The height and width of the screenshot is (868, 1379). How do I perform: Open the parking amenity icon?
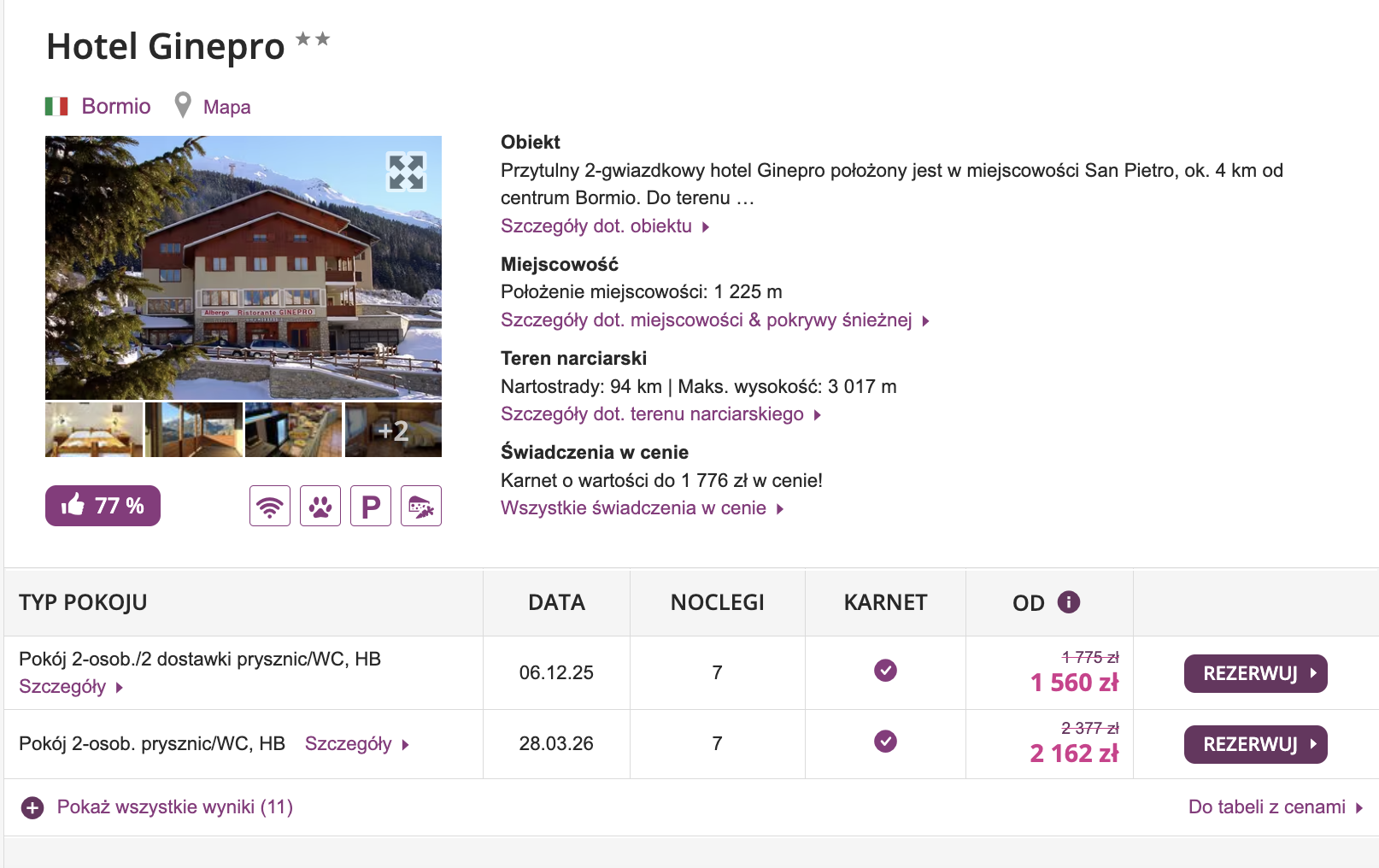pyautogui.click(x=370, y=506)
